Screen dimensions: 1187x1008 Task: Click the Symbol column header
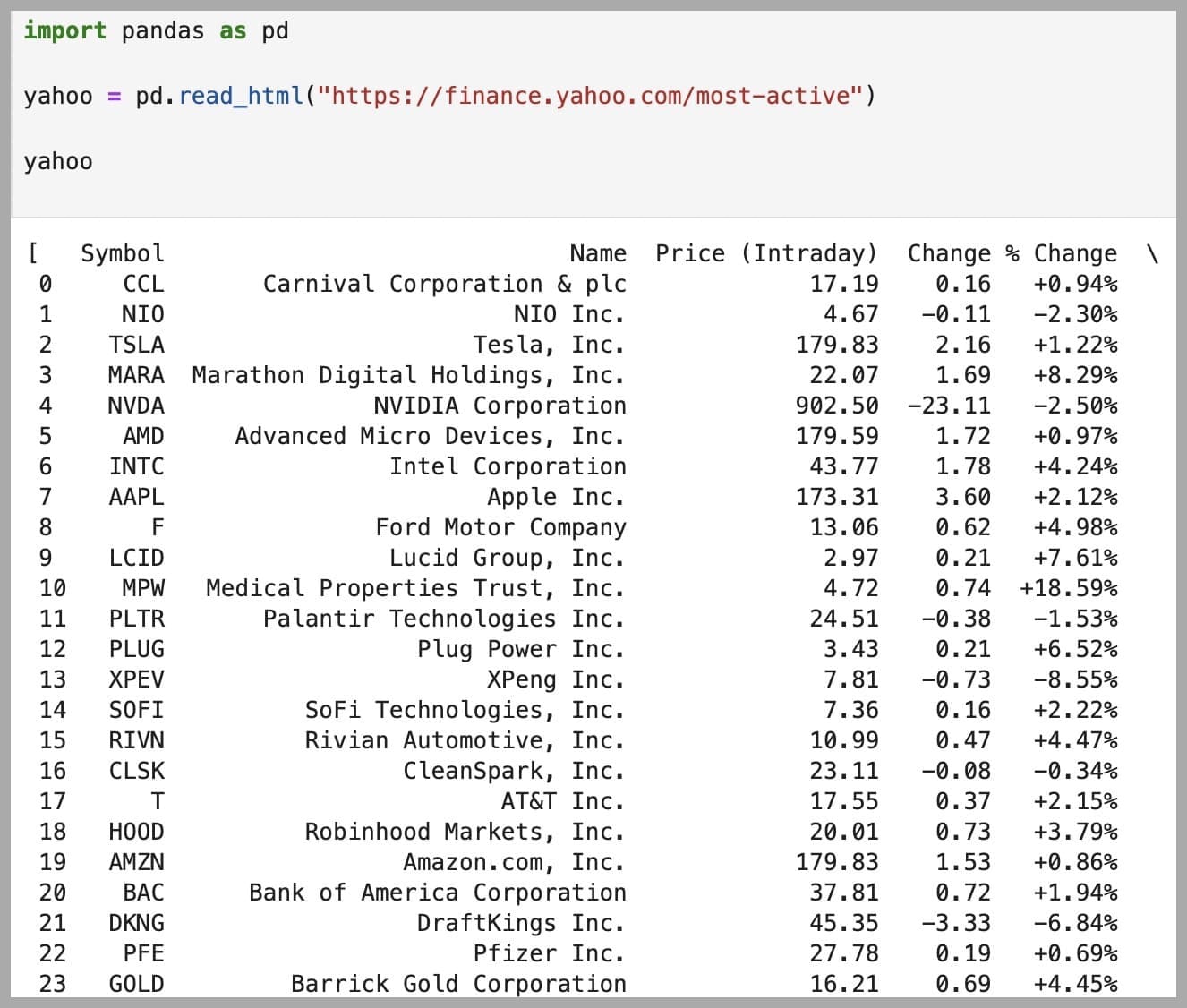[123, 253]
